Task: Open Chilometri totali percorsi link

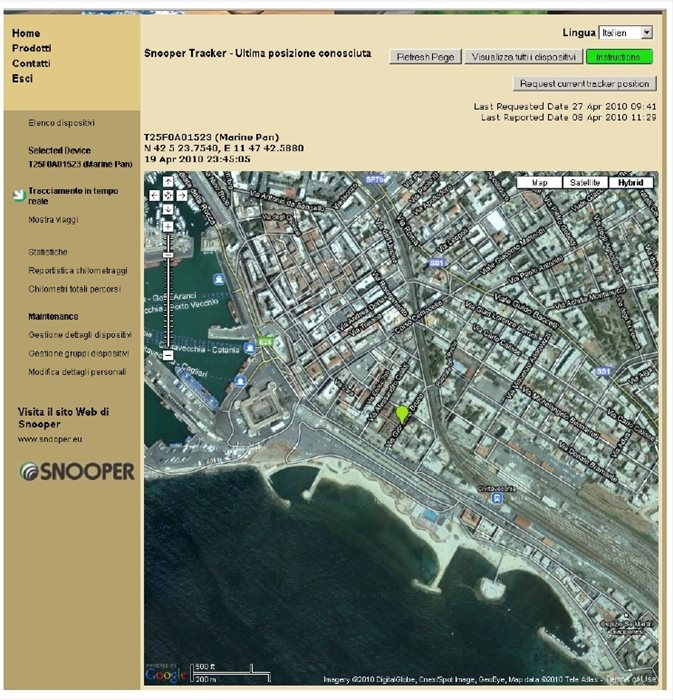Action: point(75,289)
